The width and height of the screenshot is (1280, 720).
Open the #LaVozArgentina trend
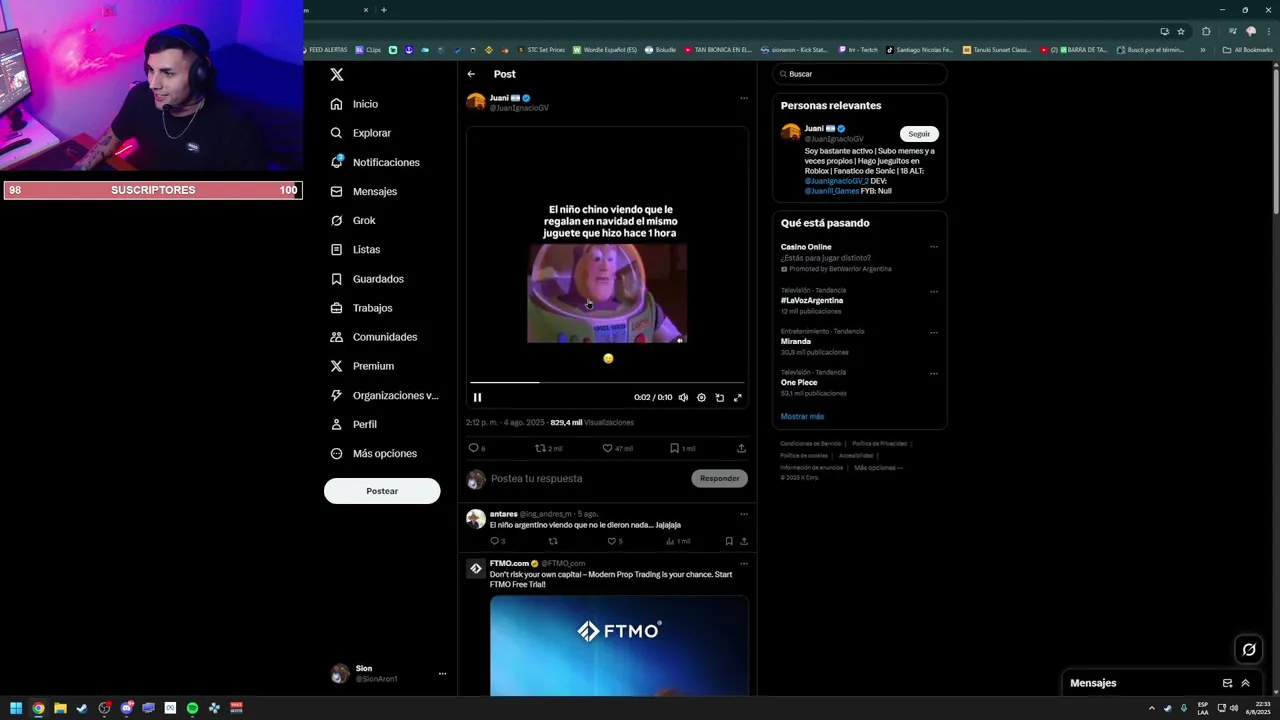coord(812,301)
